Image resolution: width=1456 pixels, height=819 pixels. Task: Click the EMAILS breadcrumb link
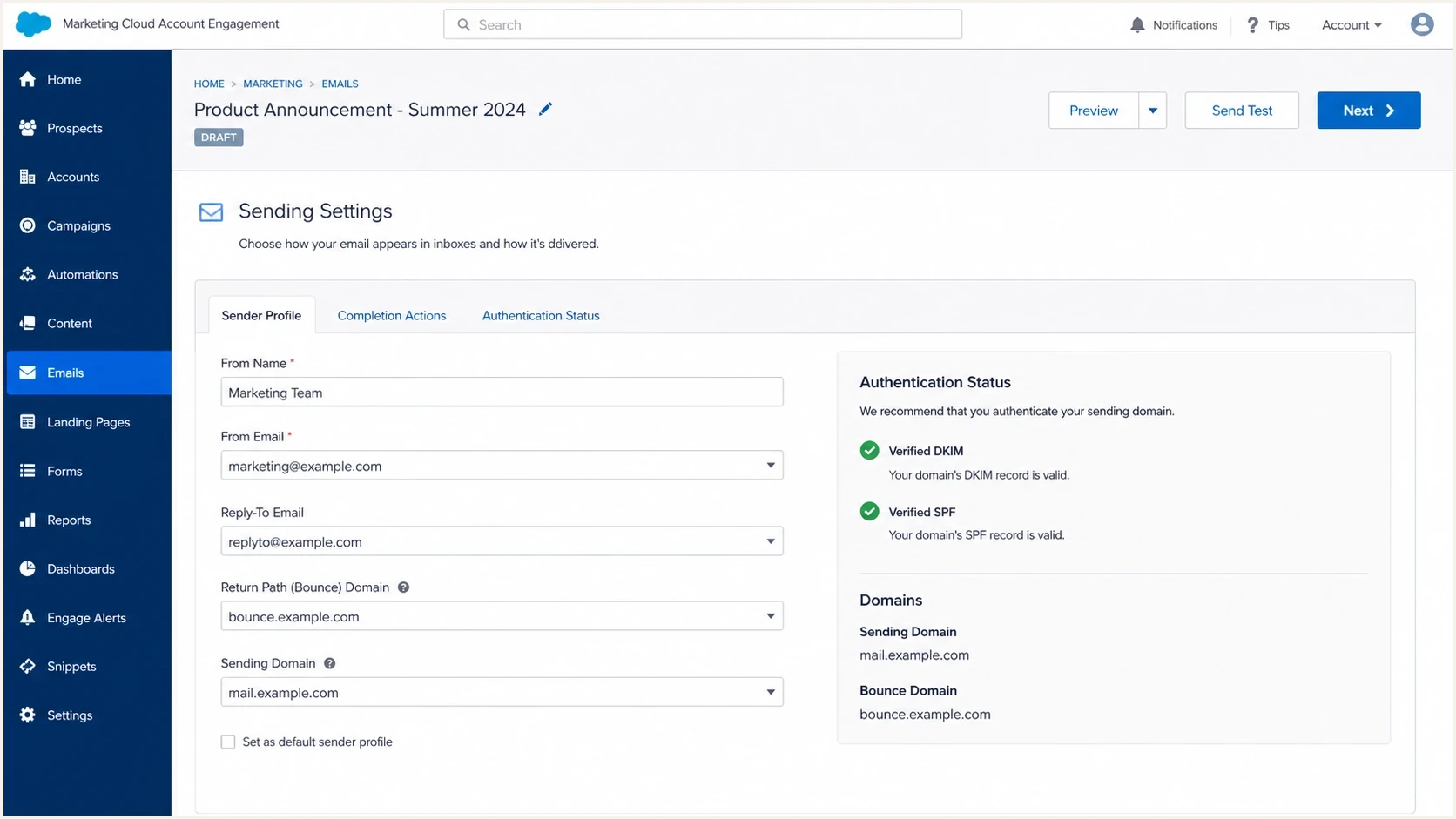(340, 84)
